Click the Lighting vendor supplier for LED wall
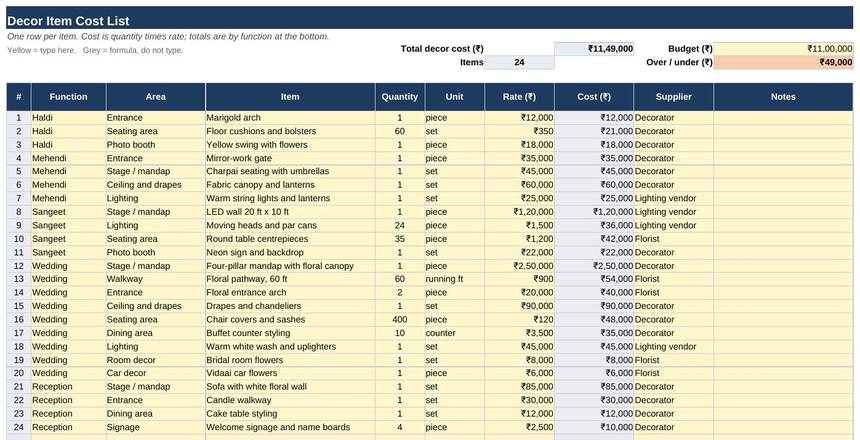The height and width of the screenshot is (440, 860). 674,212
